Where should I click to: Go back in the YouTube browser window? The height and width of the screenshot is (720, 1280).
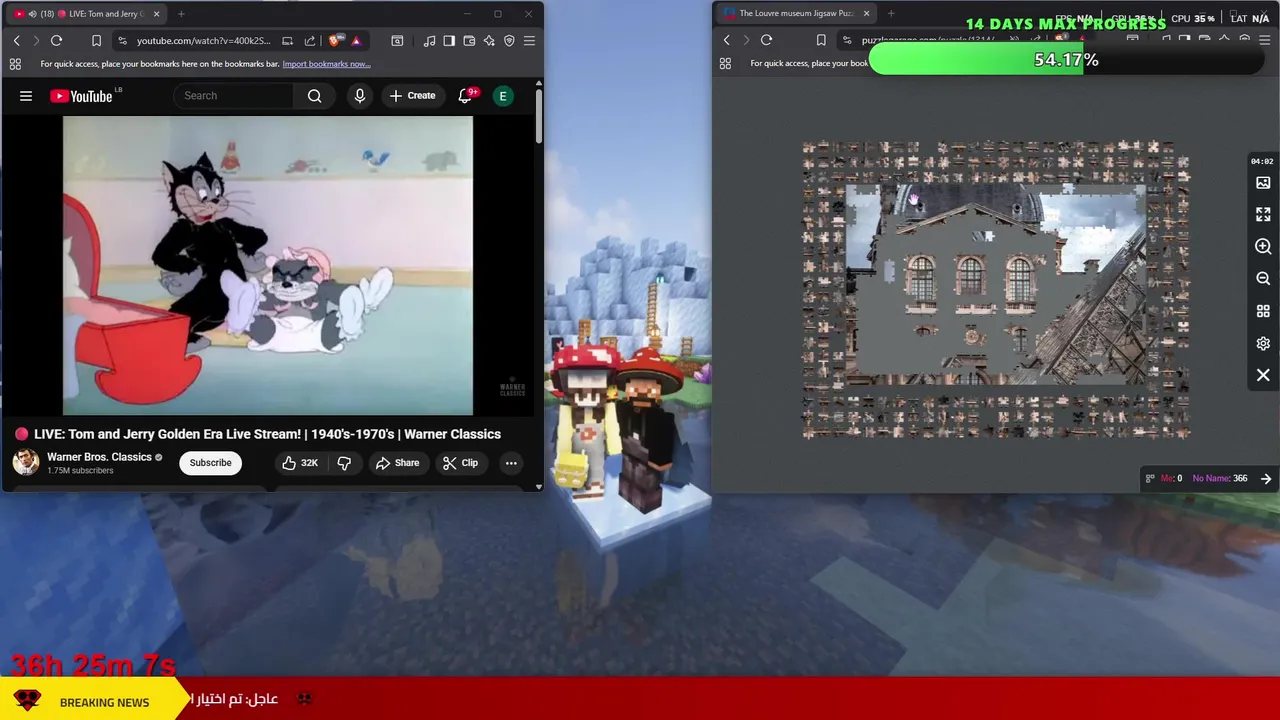tap(16, 40)
